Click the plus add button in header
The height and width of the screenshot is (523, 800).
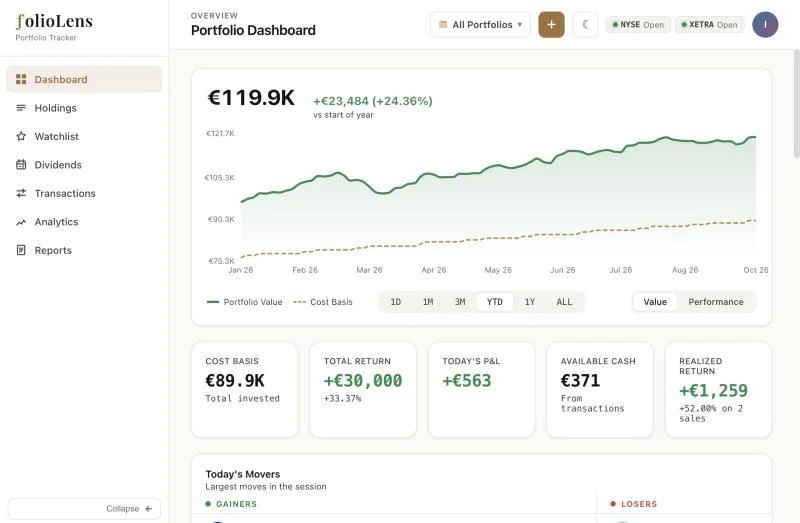pyautogui.click(x=551, y=24)
